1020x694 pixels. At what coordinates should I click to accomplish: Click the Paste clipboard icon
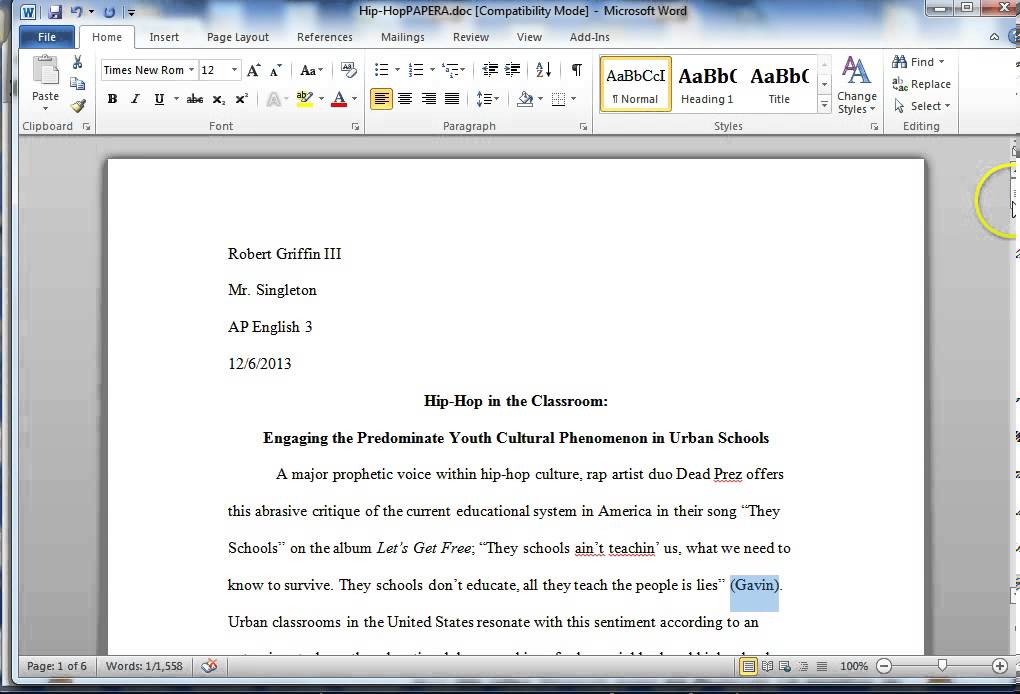46,70
